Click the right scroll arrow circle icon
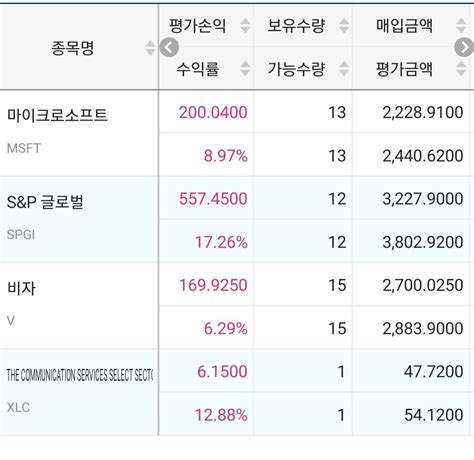The height and width of the screenshot is (460, 474). coord(464,48)
